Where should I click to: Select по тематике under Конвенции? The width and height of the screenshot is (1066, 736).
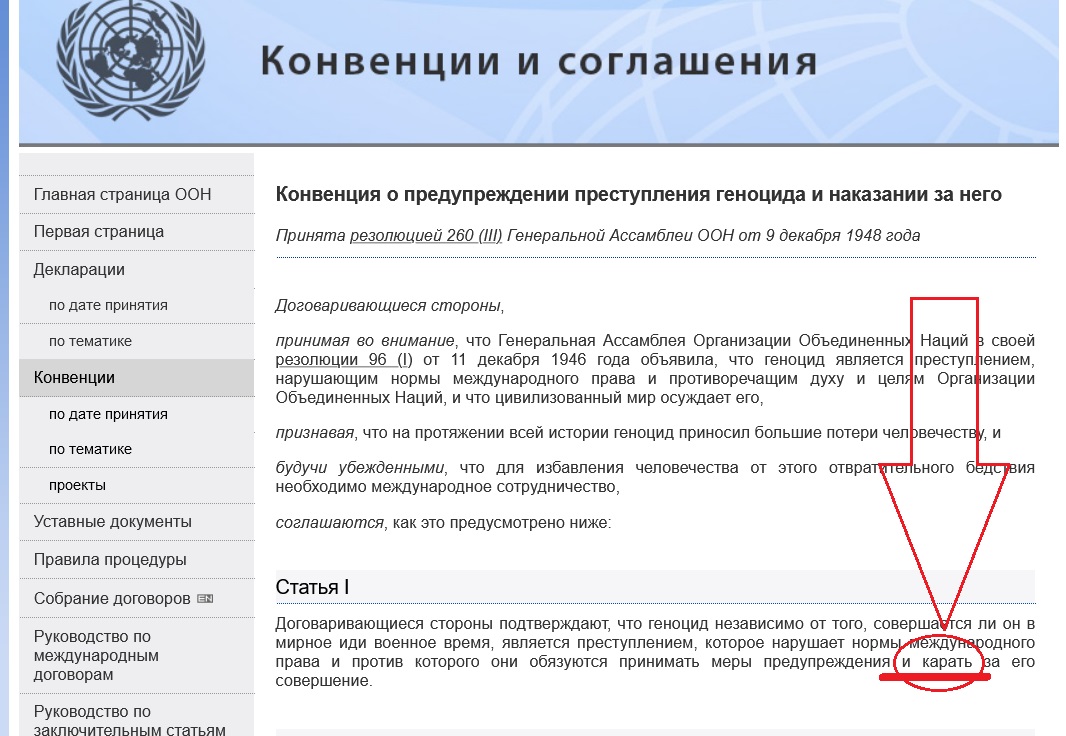[90, 449]
